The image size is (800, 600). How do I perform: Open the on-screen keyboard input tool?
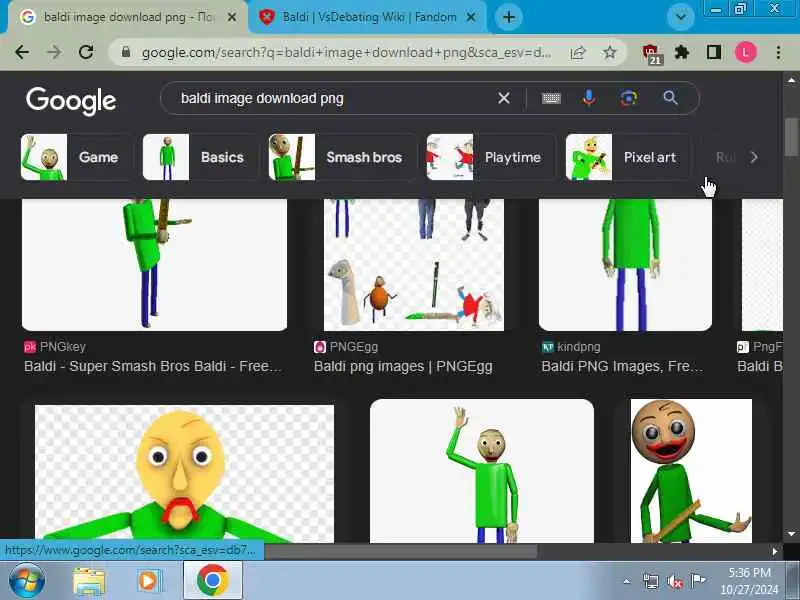[551, 98]
